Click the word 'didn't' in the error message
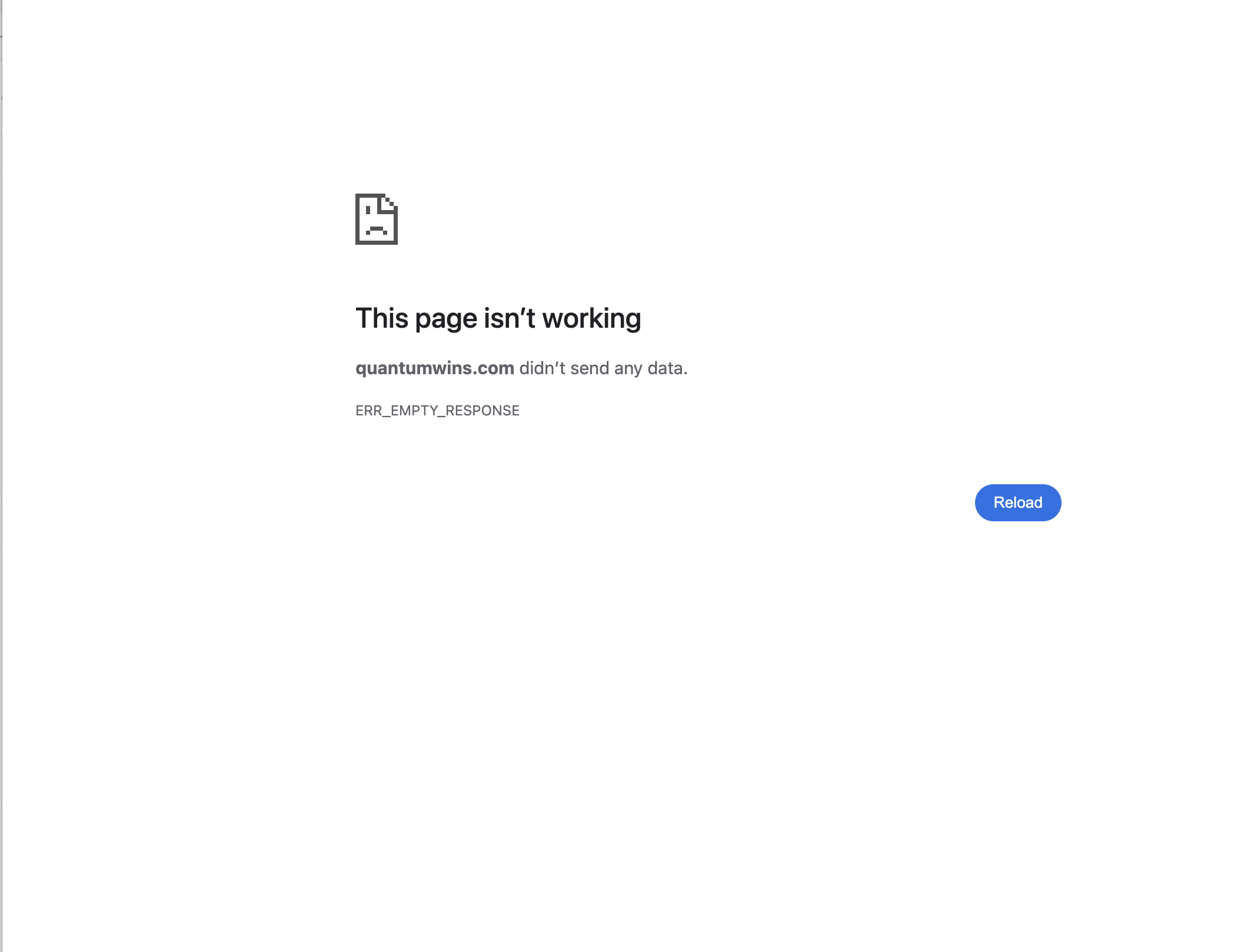The width and height of the screenshot is (1251, 952). (542, 368)
